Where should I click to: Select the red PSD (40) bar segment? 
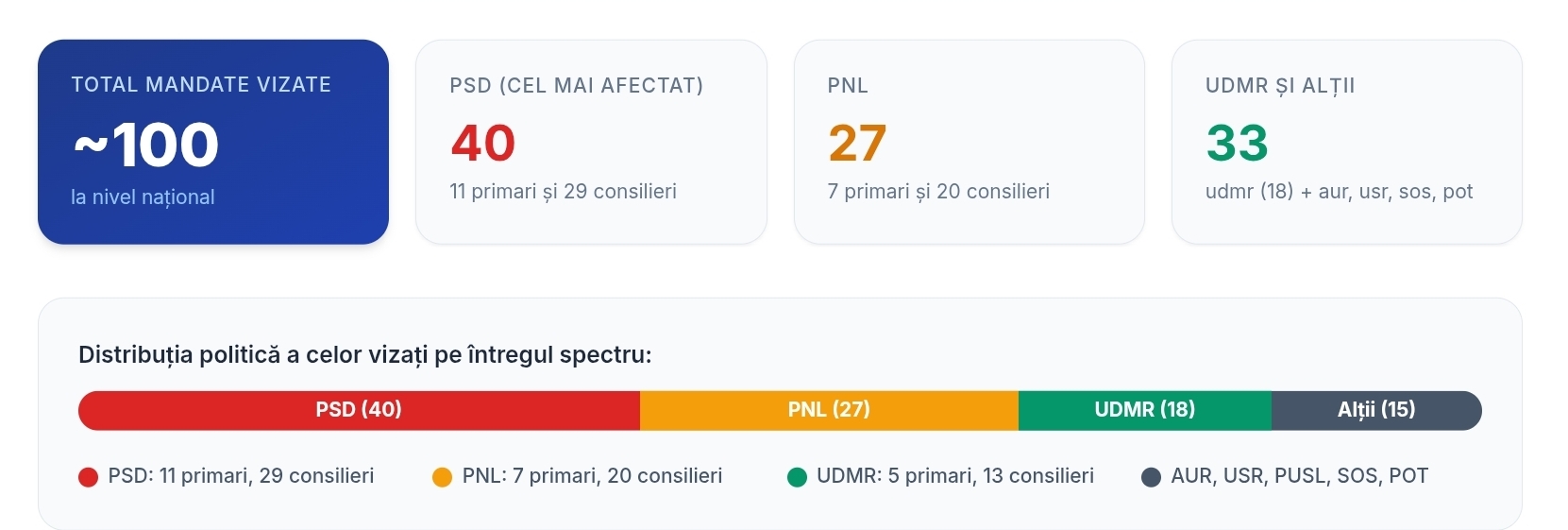pyautogui.click(x=359, y=410)
